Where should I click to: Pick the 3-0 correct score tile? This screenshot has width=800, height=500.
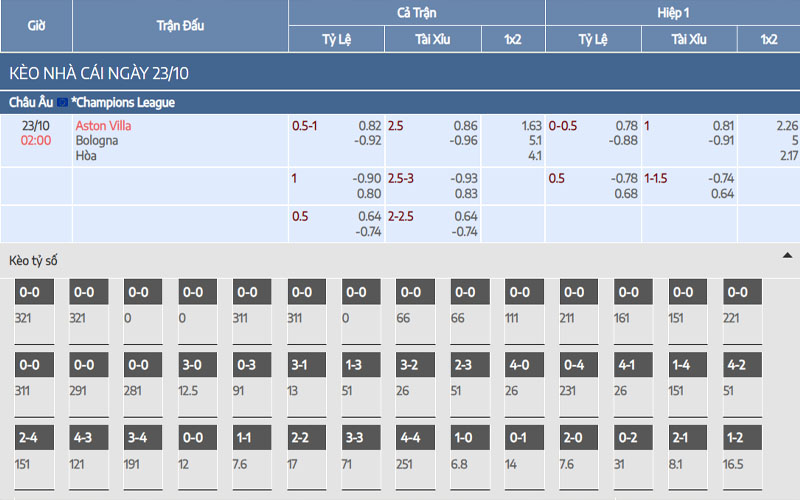coord(192,366)
